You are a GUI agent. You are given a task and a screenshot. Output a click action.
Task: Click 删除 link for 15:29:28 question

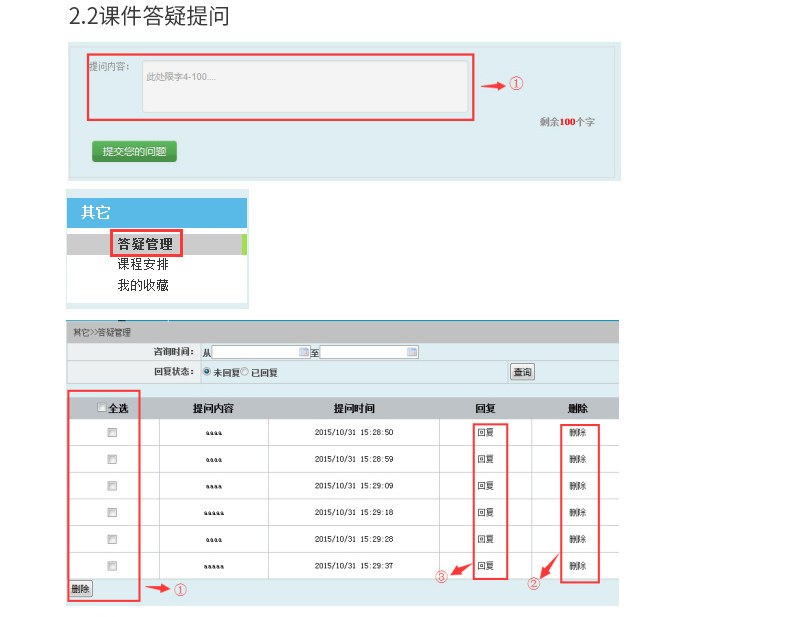point(578,539)
